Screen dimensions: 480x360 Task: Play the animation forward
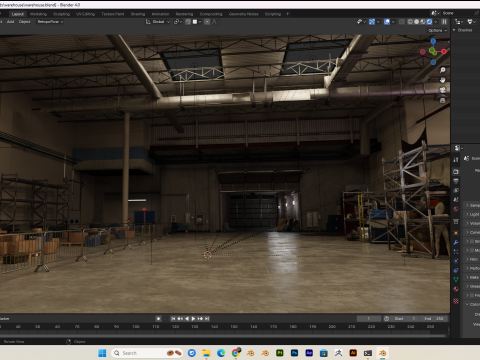(193, 319)
